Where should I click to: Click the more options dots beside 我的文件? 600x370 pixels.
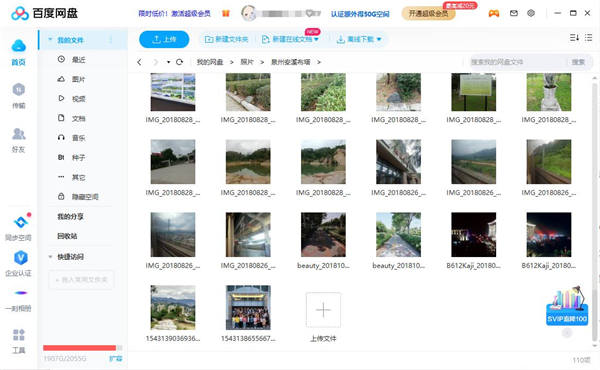point(111,40)
